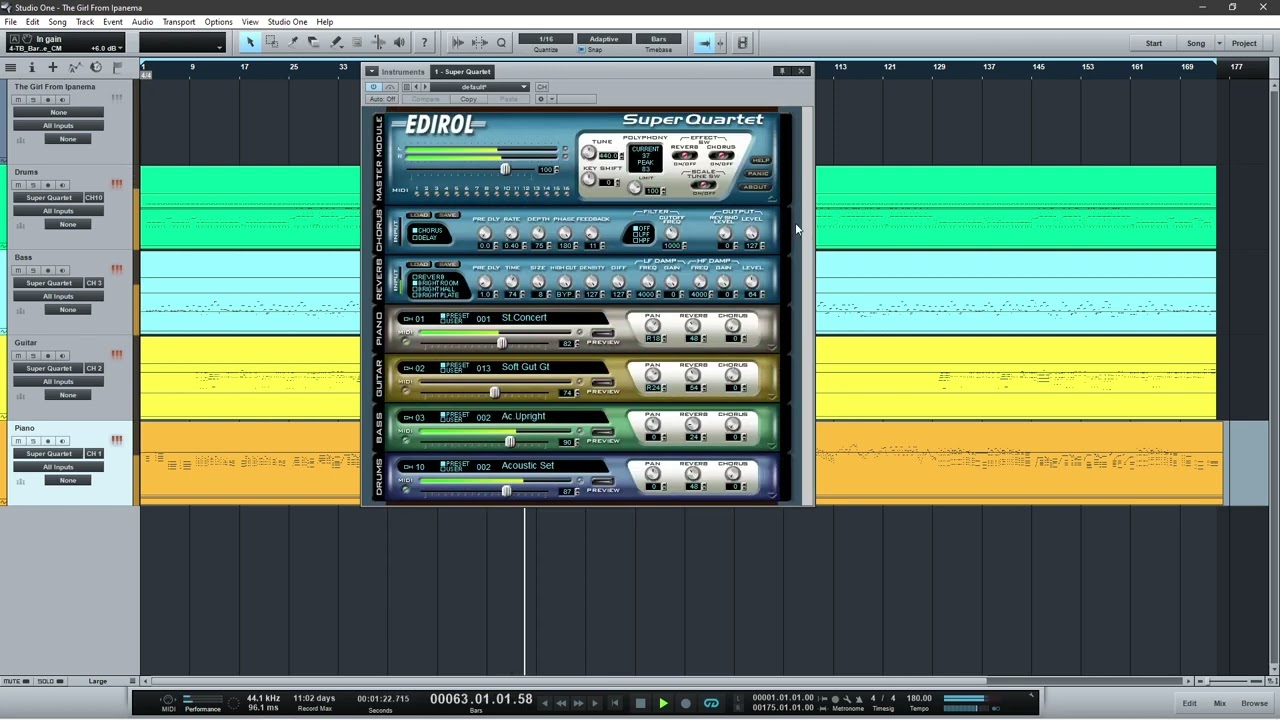Open Edit view in bottom bar
Viewport: 1280px width, 720px height.
(x=1189, y=704)
